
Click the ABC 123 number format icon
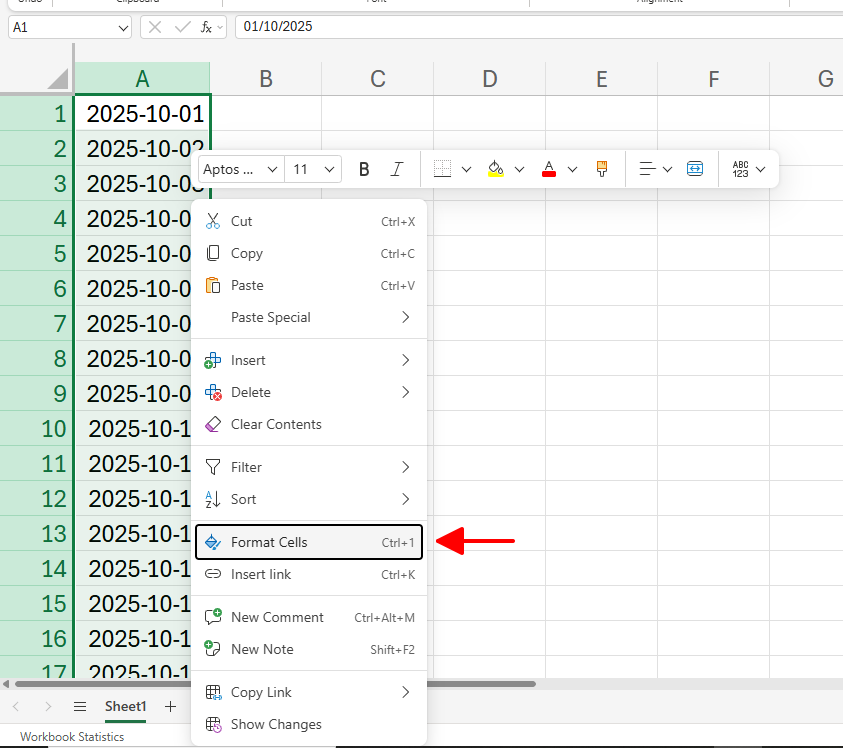(740, 169)
